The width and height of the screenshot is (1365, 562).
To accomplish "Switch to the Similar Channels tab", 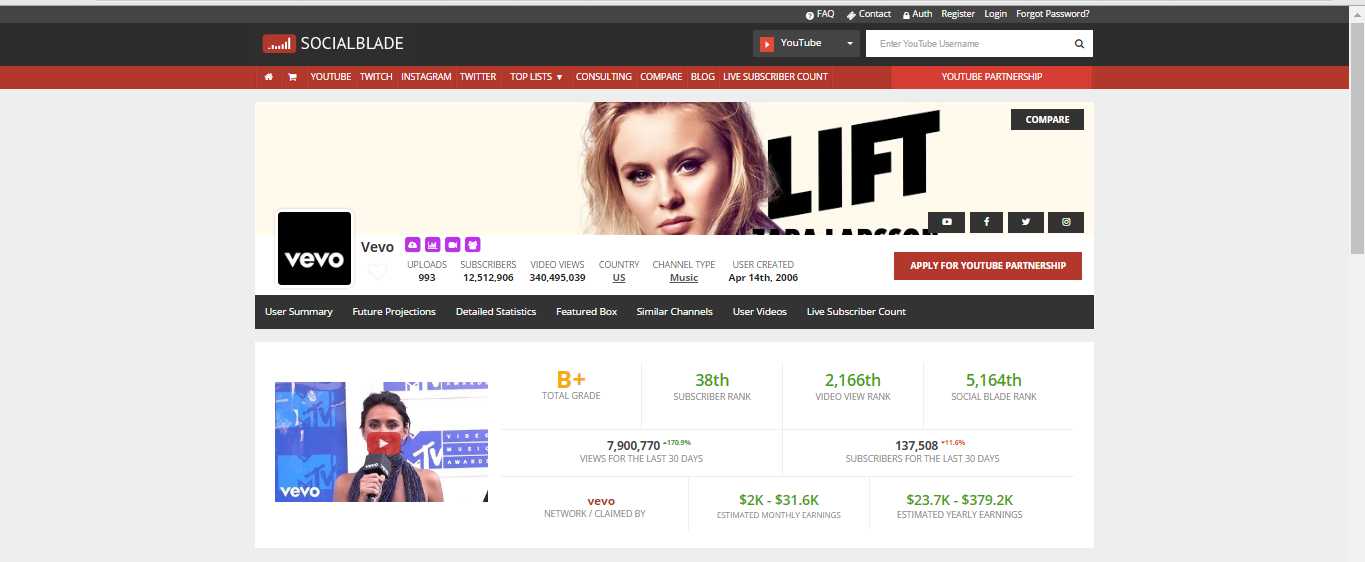I will pyautogui.click(x=675, y=312).
